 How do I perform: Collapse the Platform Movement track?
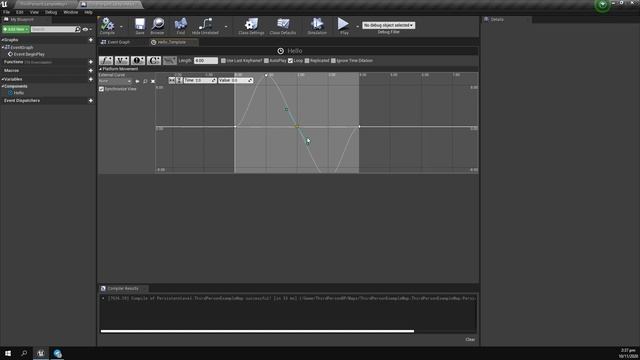[100, 69]
